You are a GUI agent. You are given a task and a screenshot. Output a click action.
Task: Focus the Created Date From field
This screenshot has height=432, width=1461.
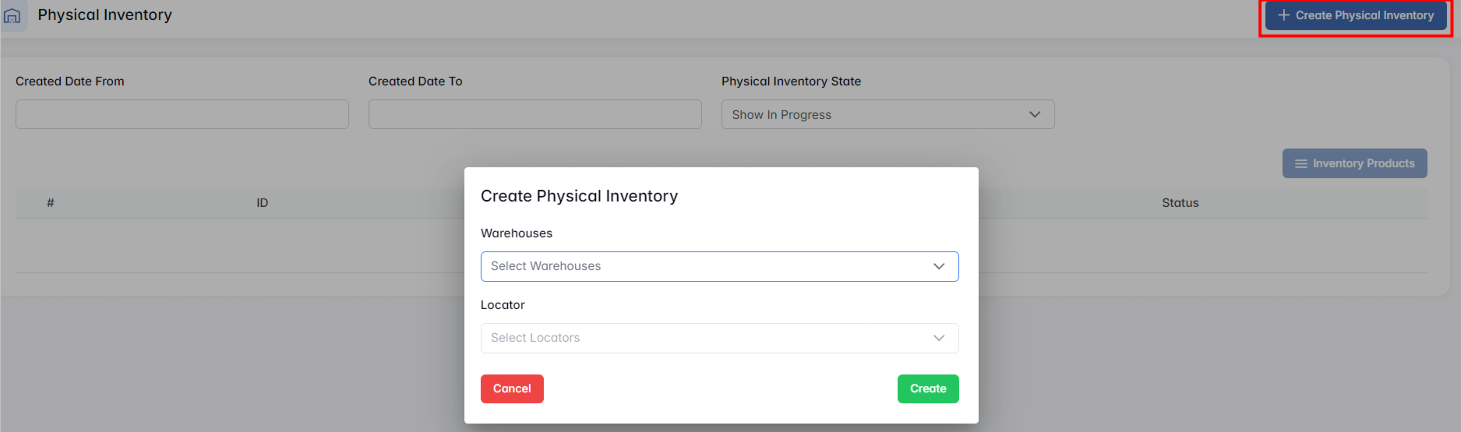point(182,114)
